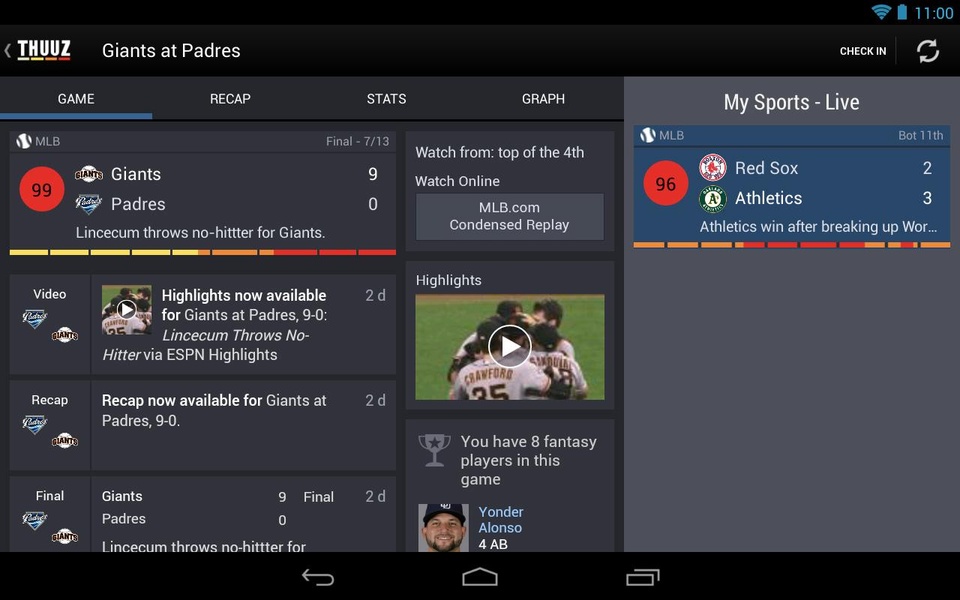The image size is (960, 600).
Task: Tap the Giants-Padres excitement color bar
Action: 203,252
